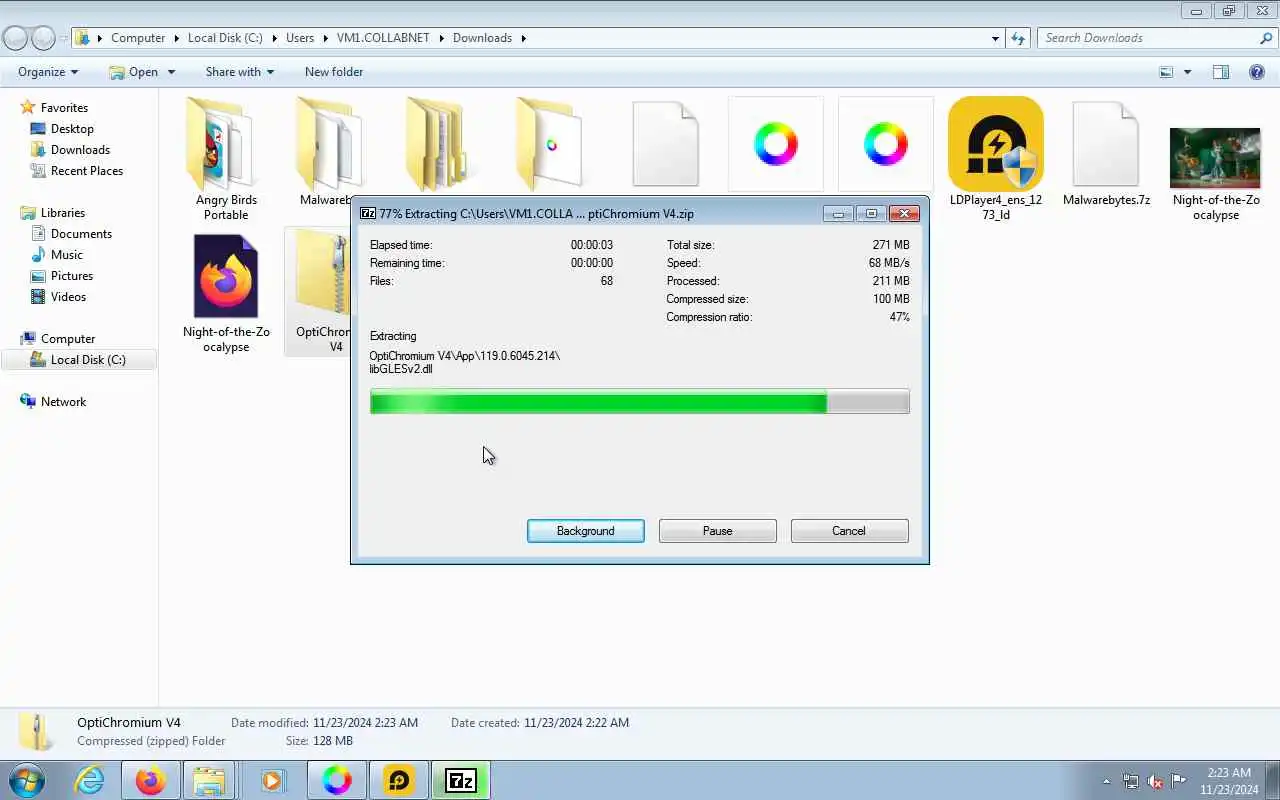Screen dimensions: 1280x800
Task: Open Pictures library
Action: coord(72,276)
